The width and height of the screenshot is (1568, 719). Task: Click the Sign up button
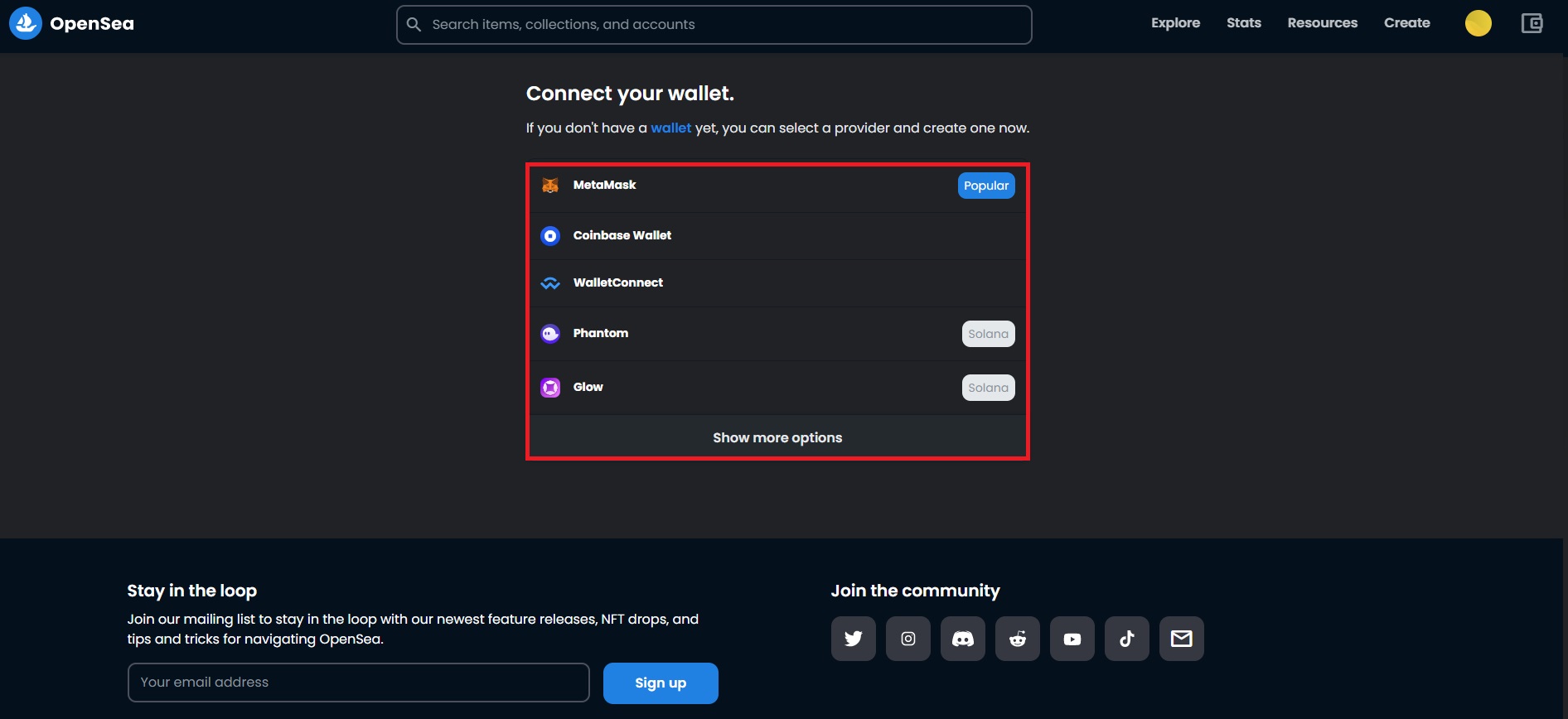tap(661, 683)
